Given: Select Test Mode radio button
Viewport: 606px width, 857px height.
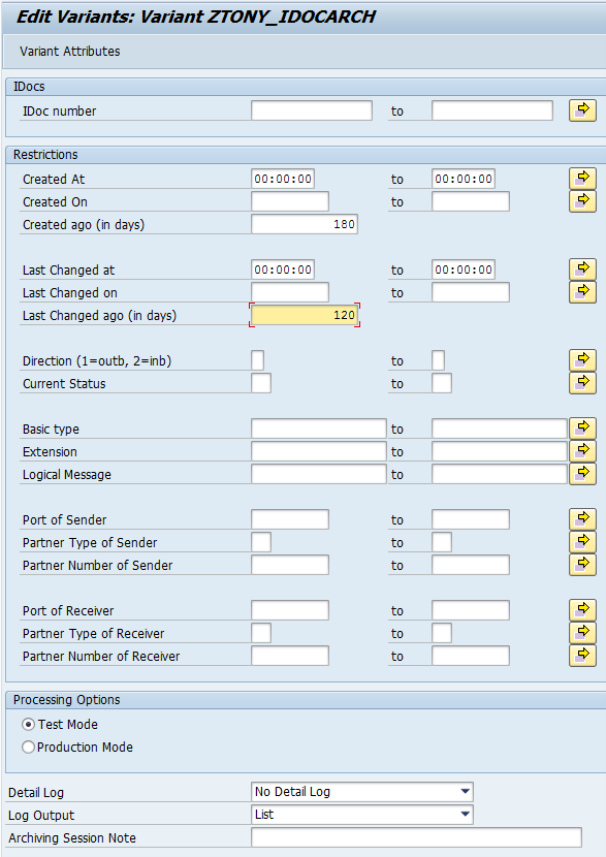Looking at the screenshot, I should [28, 725].
